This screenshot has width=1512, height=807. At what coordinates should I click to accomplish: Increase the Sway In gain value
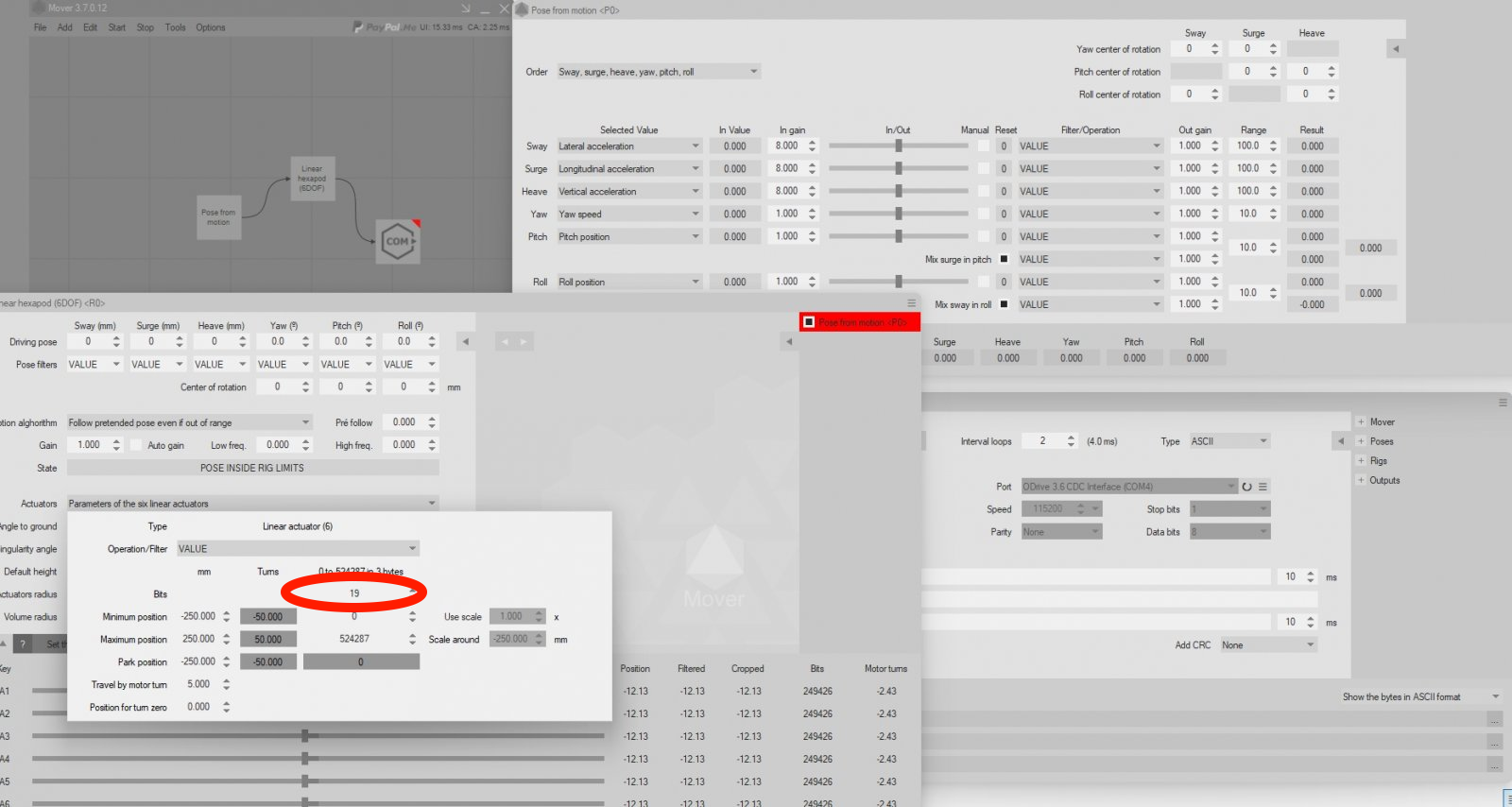[812, 143]
